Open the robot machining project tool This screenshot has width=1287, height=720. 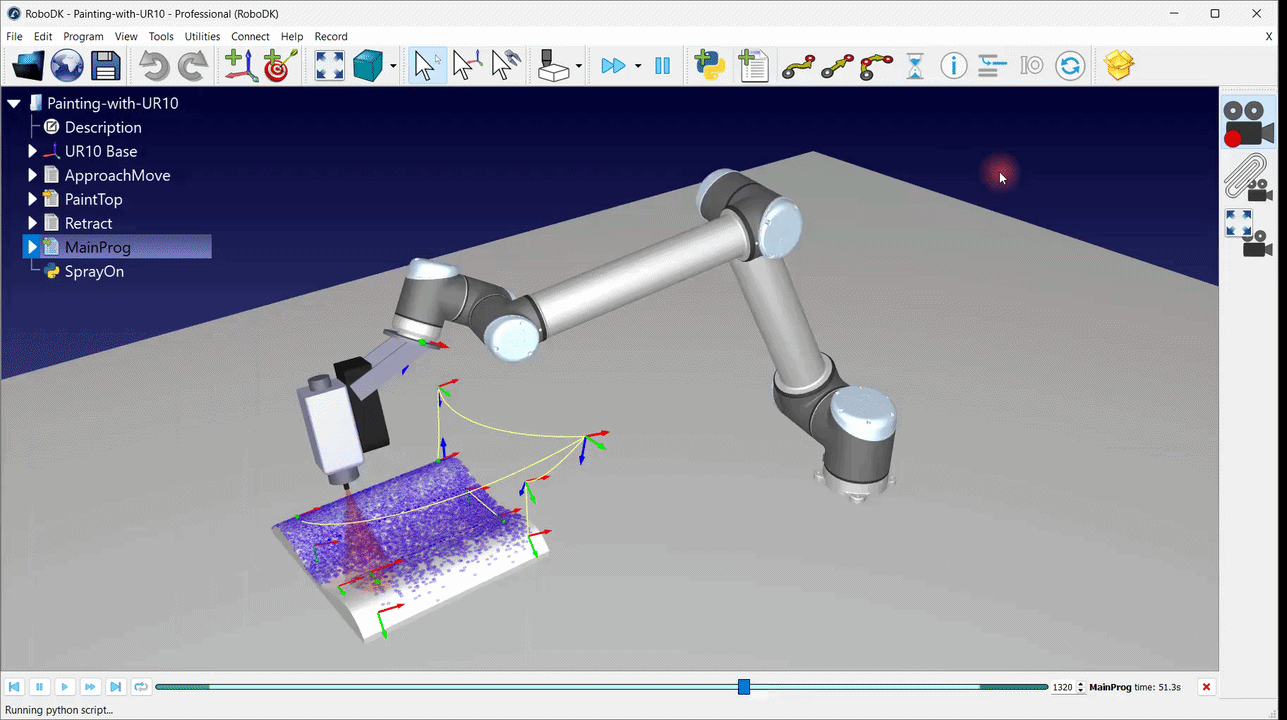[x=553, y=66]
